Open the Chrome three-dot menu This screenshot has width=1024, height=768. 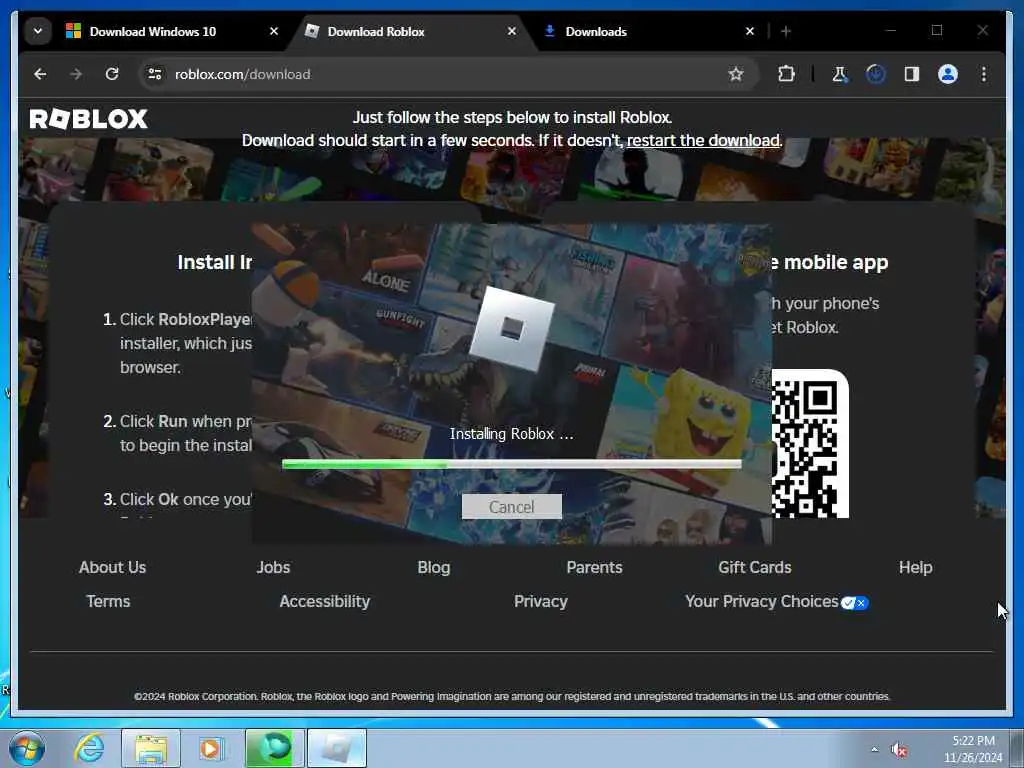coord(984,74)
